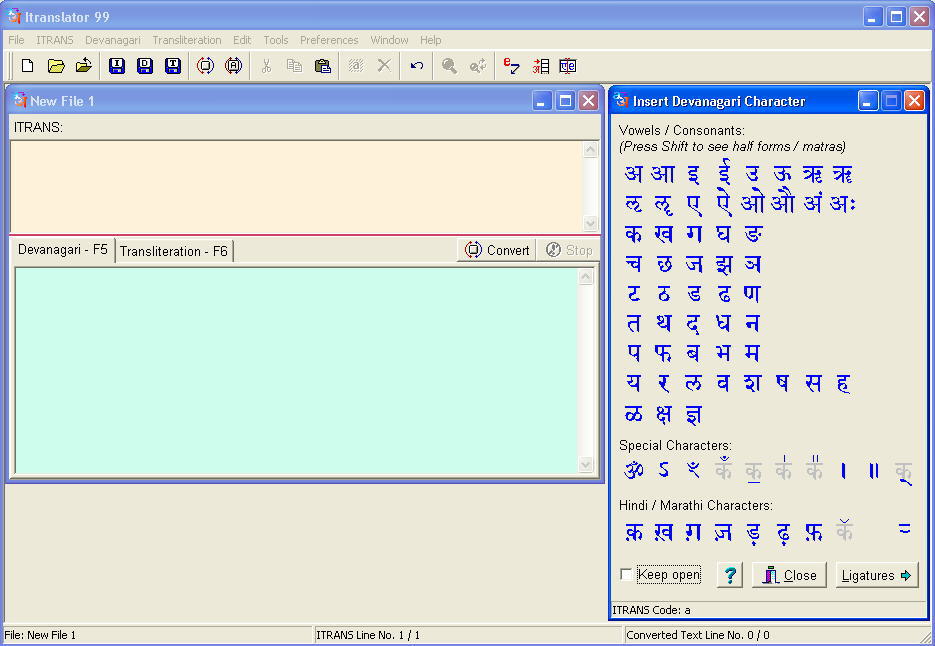Open the Devanagari menu
This screenshot has height=646, width=935.
click(x=113, y=40)
